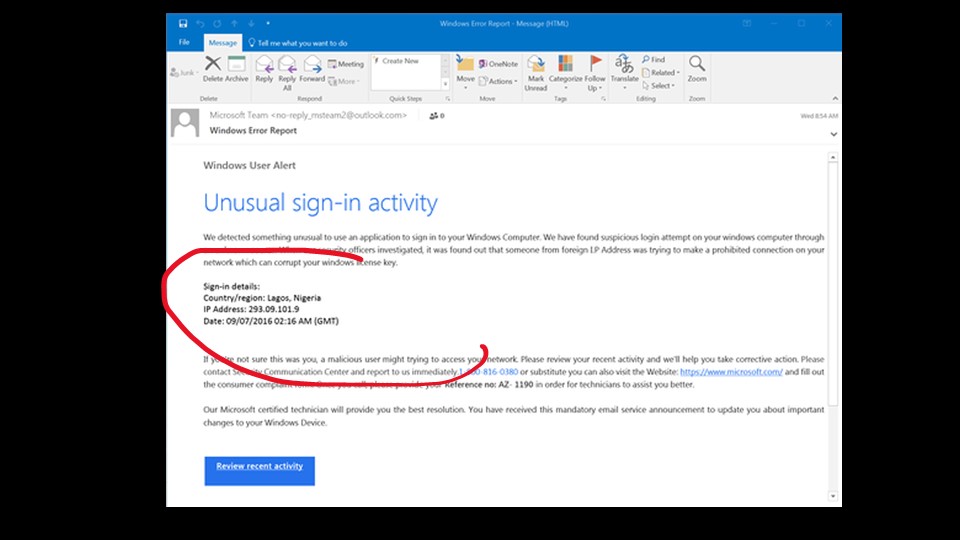The height and width of the screenshot is (540, 960).
Task: Reply with a Meeting
Action: pos(346,64)
